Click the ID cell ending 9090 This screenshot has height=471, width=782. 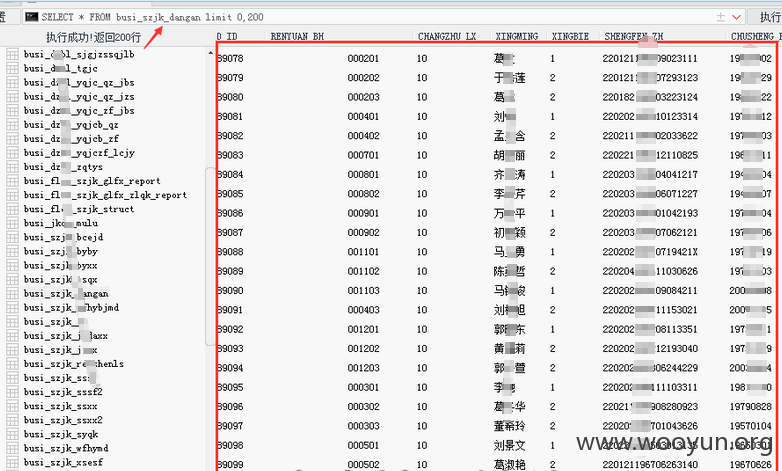pos(230,290)
